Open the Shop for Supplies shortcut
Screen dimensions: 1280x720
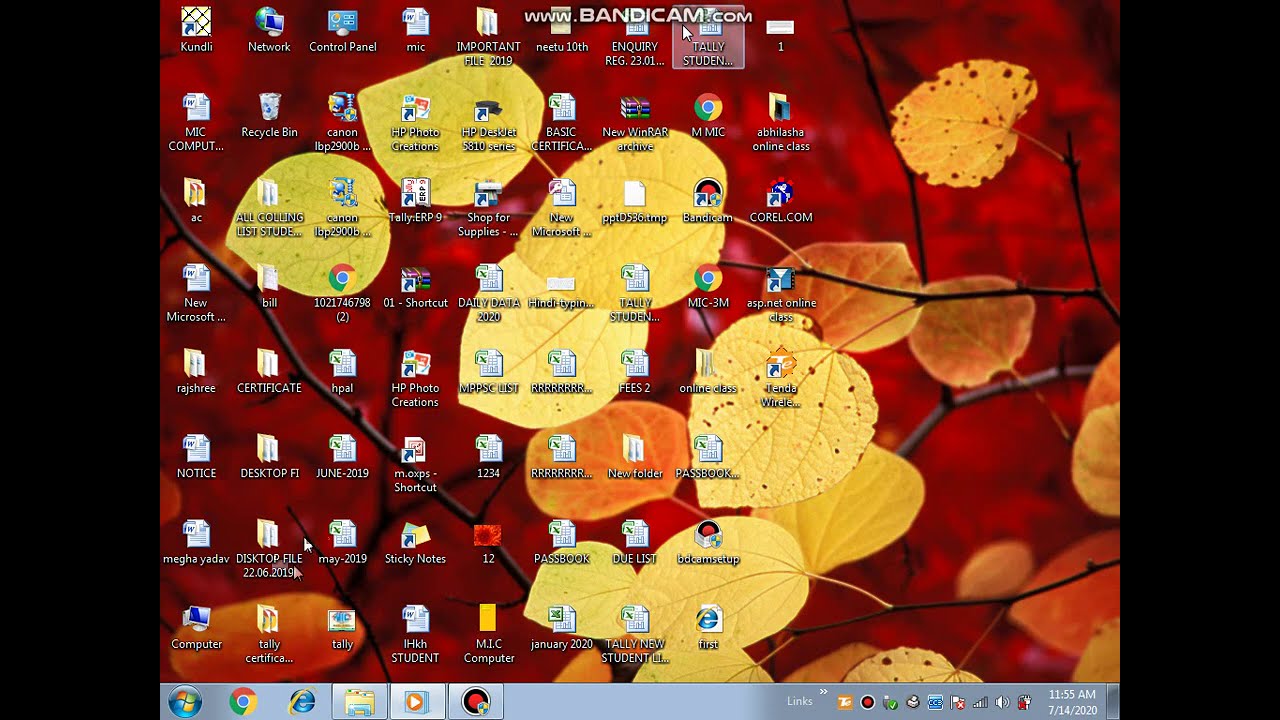(x=488, y=207)
